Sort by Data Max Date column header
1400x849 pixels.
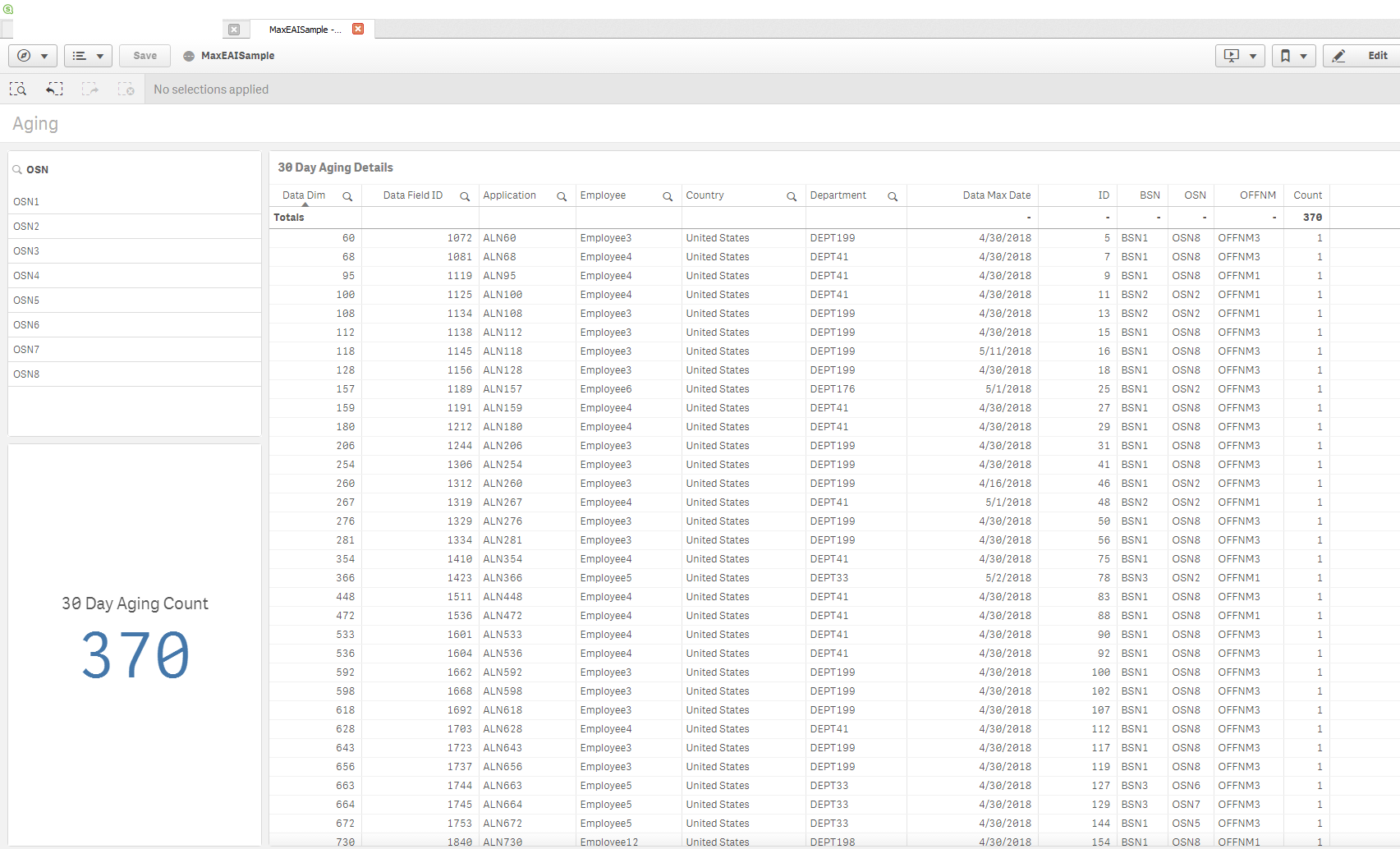(996, 195)
